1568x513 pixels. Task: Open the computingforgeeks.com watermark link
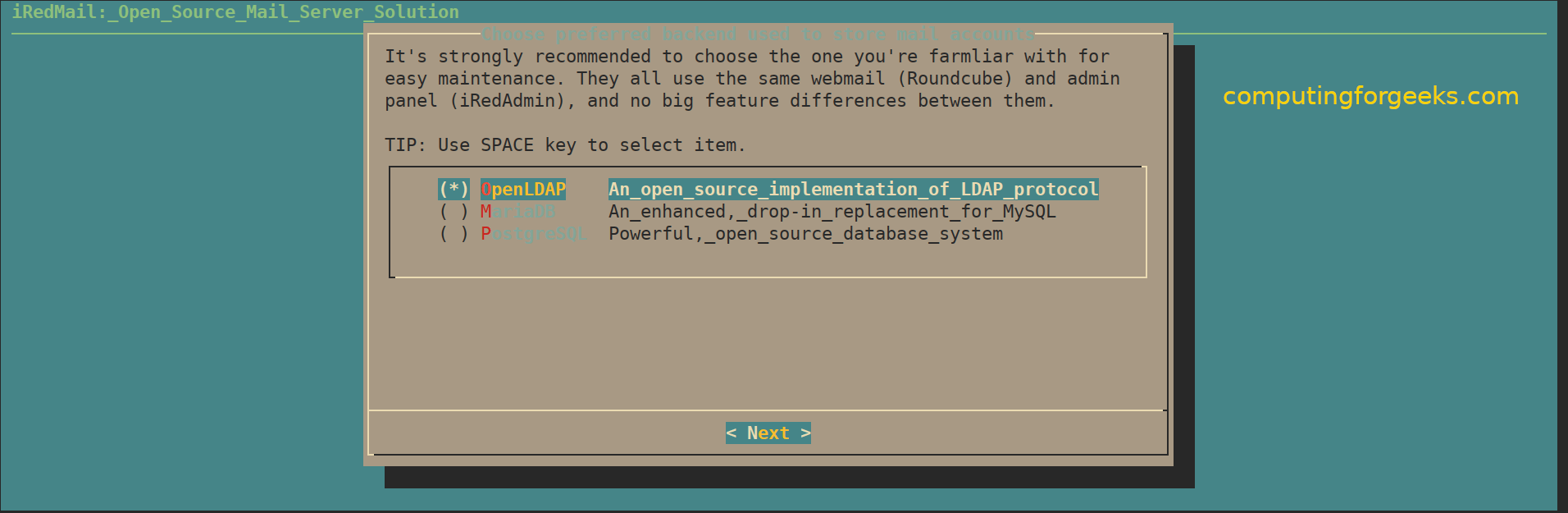pos(1370,96)
